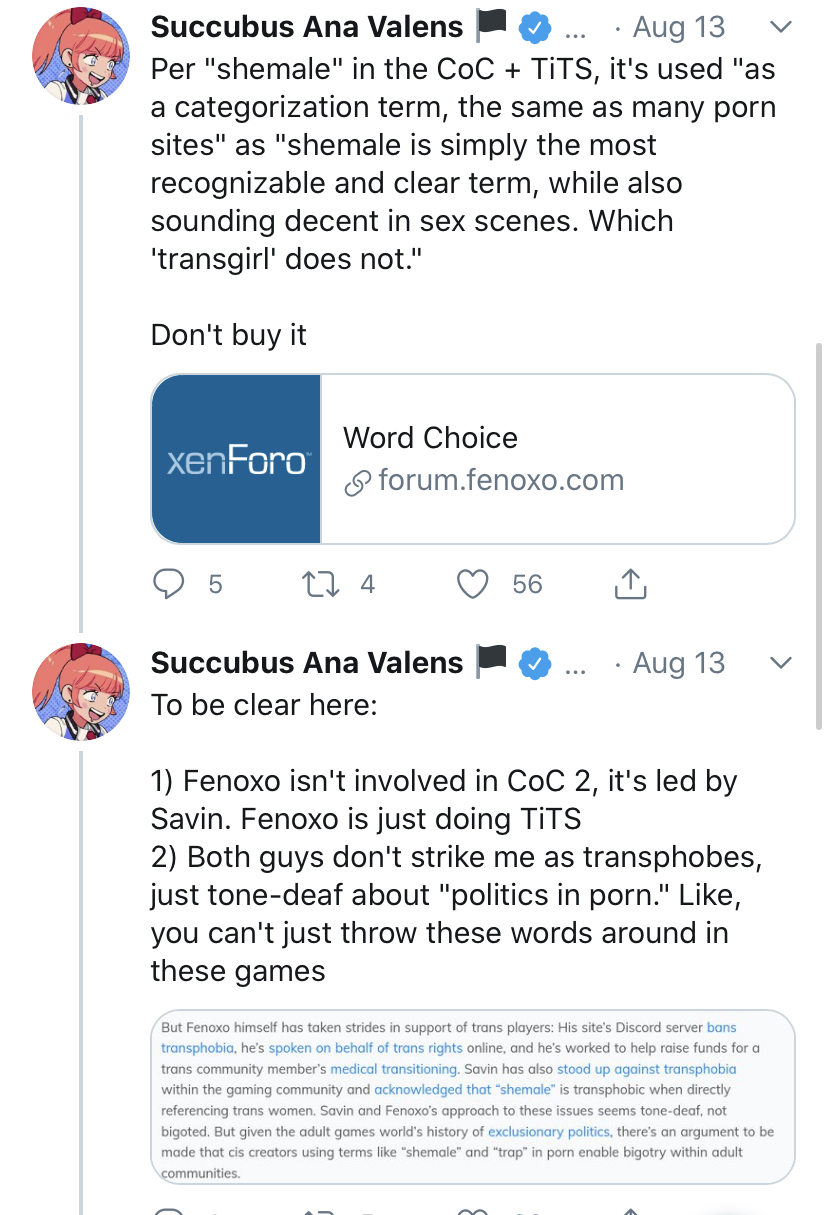Click the xenForo logo thumbnail
The height and width of the screenshot is (1215, 828).
pyautogui.click(x=237, y=460)
